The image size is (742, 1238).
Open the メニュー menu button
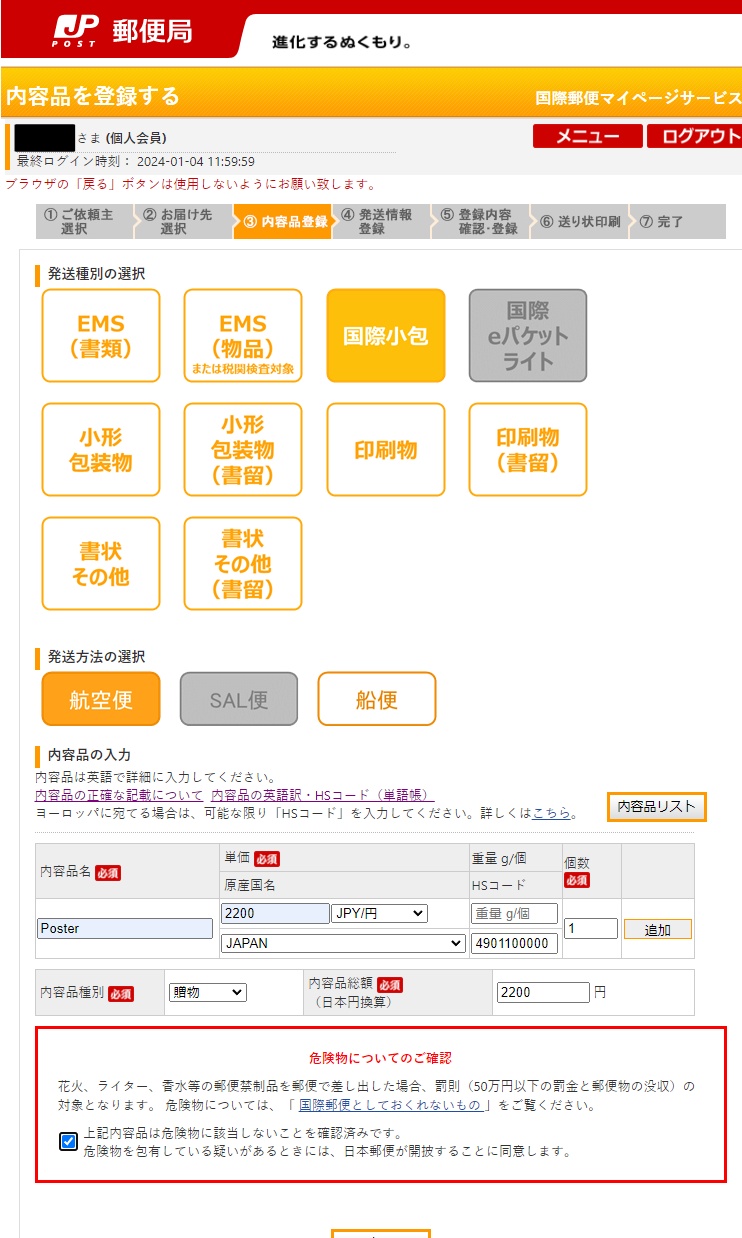587,137
